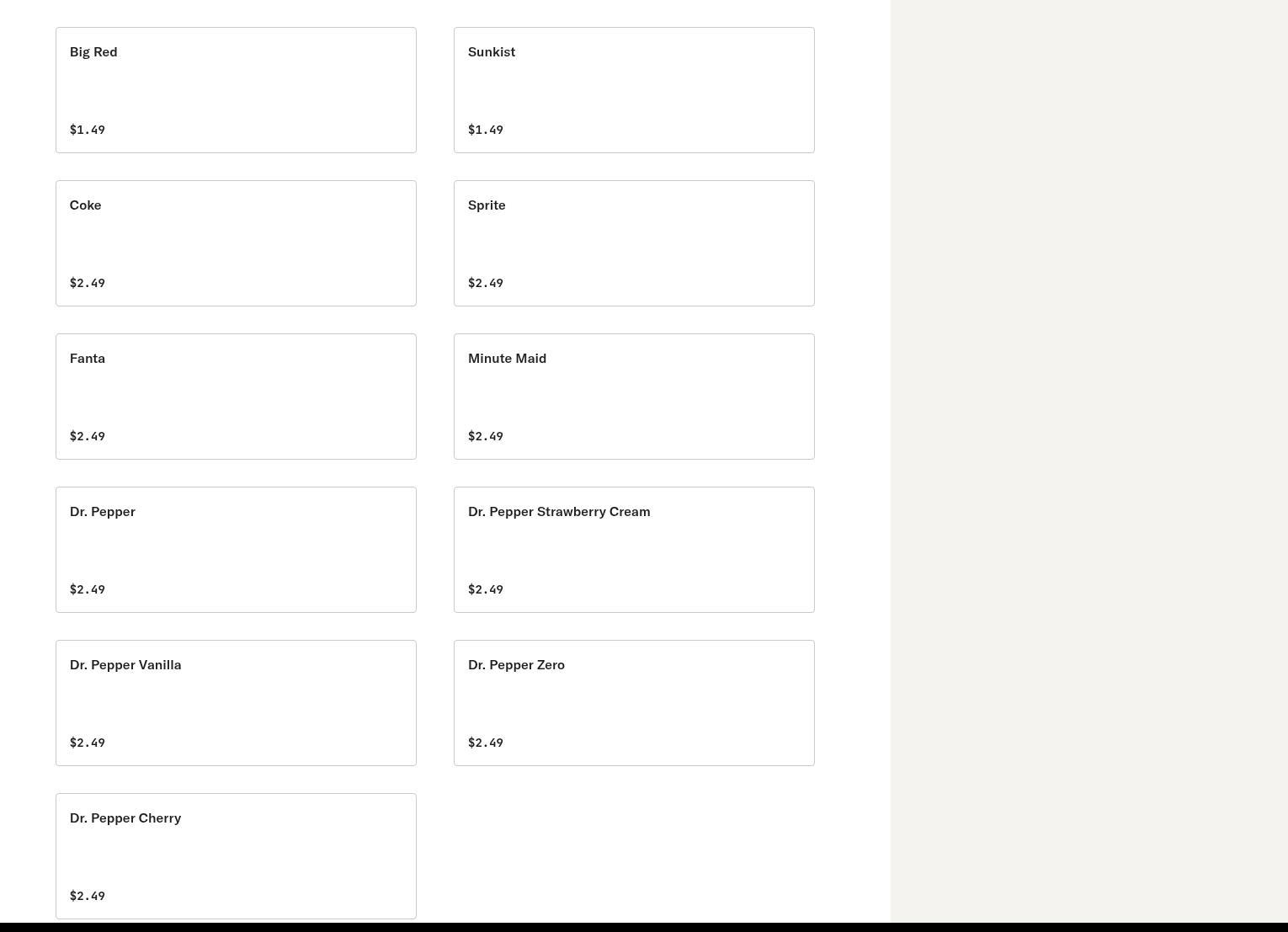The height and width of the screenshot is (932, 1288).
Task: Click the Dr. Pepper Strawberry Cream $2.49 price
Action: tap(486, 589)
